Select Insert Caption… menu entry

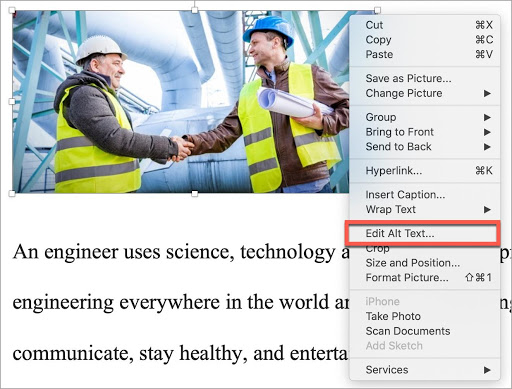tap(424, 195)
